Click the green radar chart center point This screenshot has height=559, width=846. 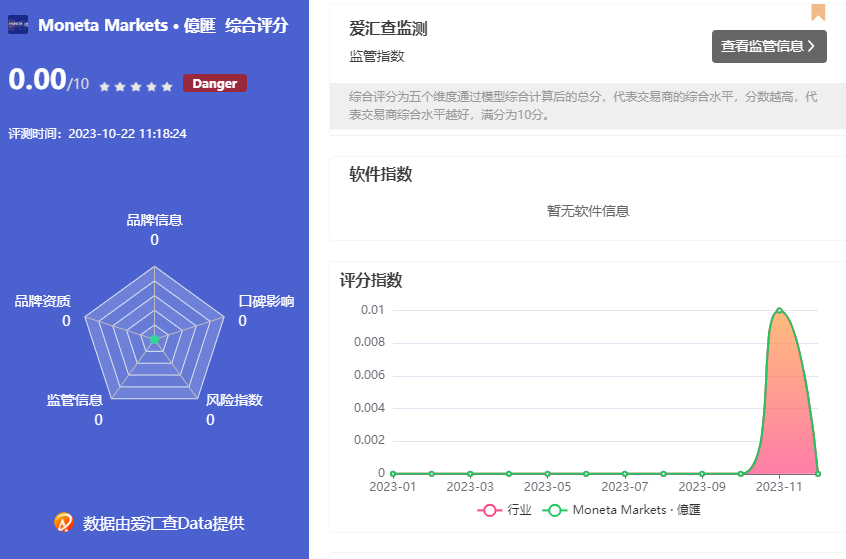pyautogui.click(x=154, y=339)
